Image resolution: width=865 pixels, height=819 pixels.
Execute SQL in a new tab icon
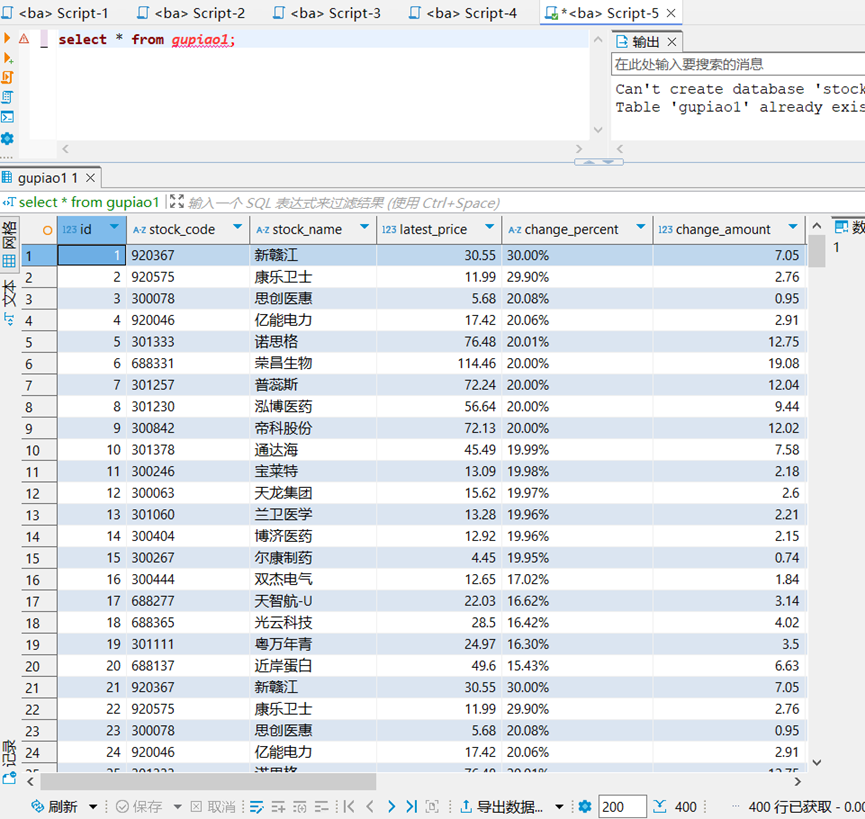[x=8, y=57]
